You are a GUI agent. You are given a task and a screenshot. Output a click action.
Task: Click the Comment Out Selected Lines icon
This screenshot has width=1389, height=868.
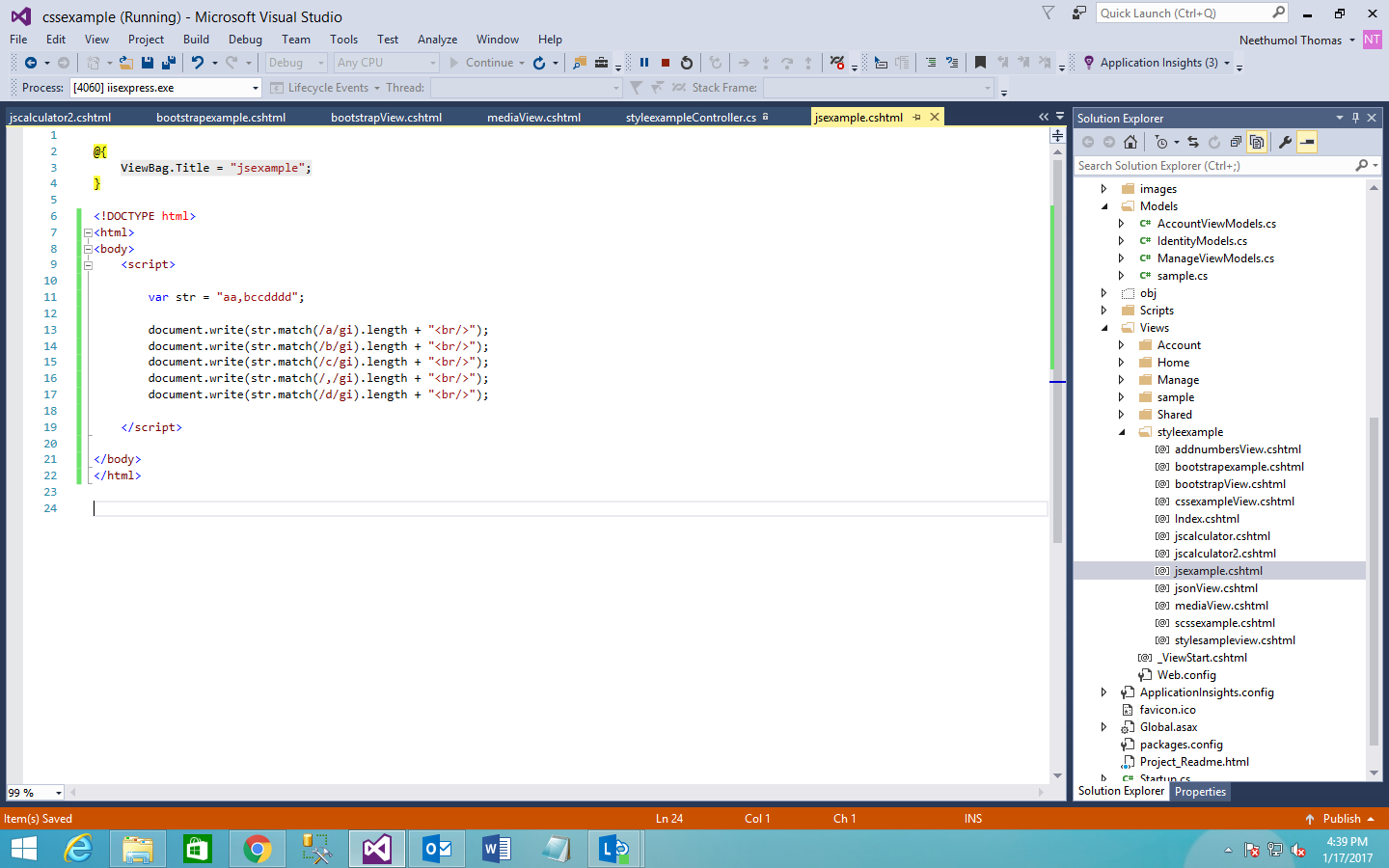(931, 63)
